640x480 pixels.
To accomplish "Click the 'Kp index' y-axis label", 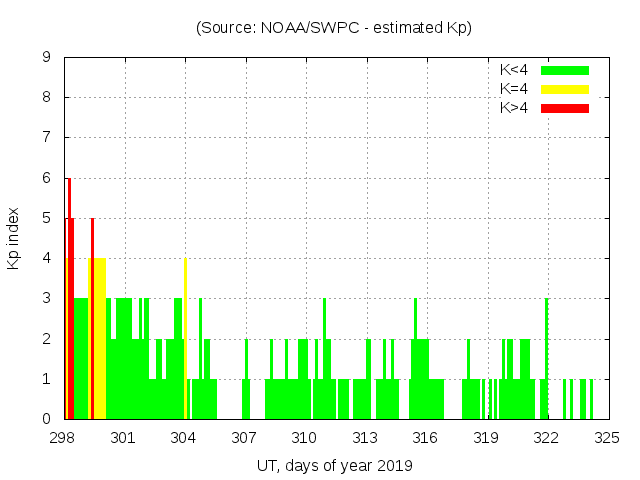I will click(x=14, y=238).
